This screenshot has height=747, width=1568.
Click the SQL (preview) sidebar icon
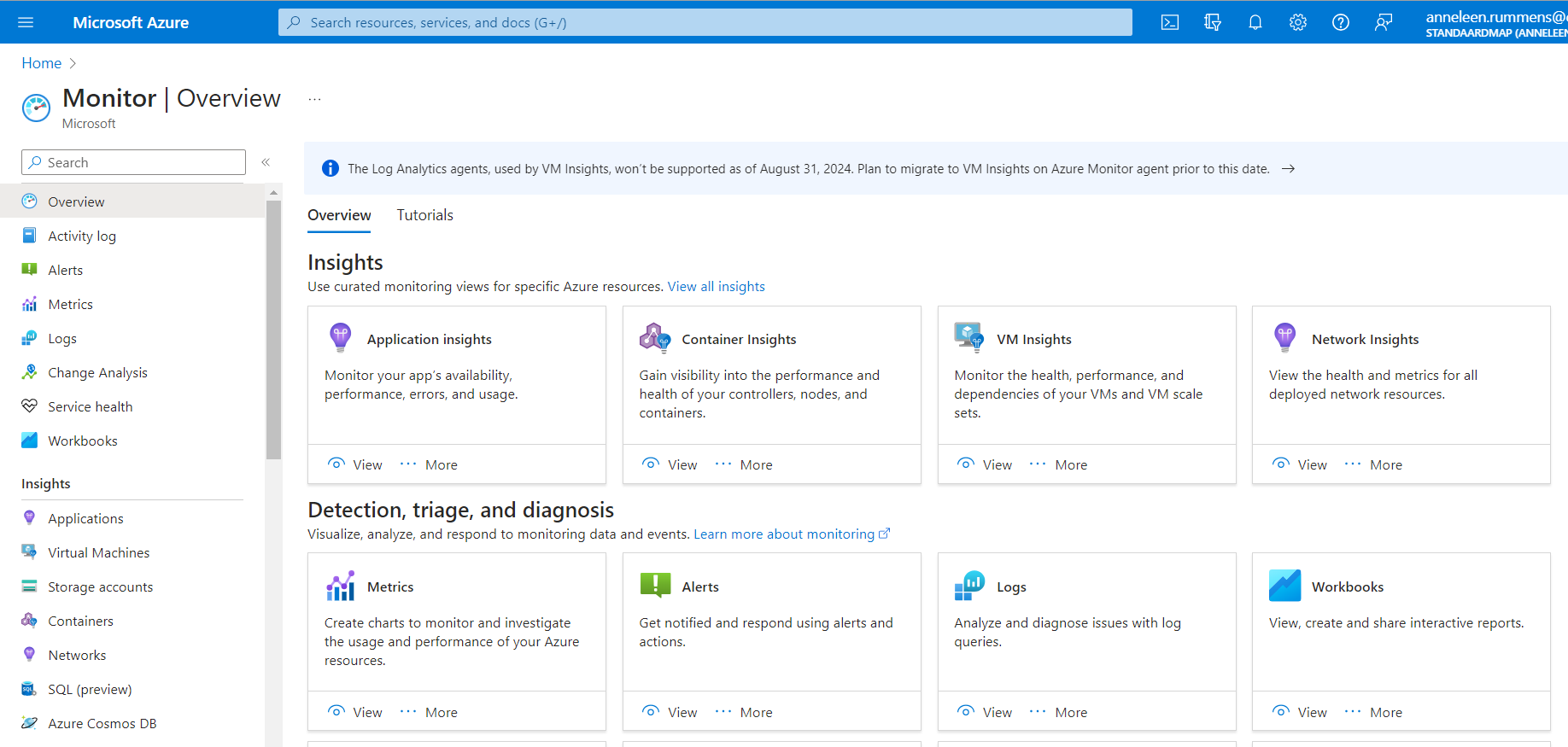[29, 689]
